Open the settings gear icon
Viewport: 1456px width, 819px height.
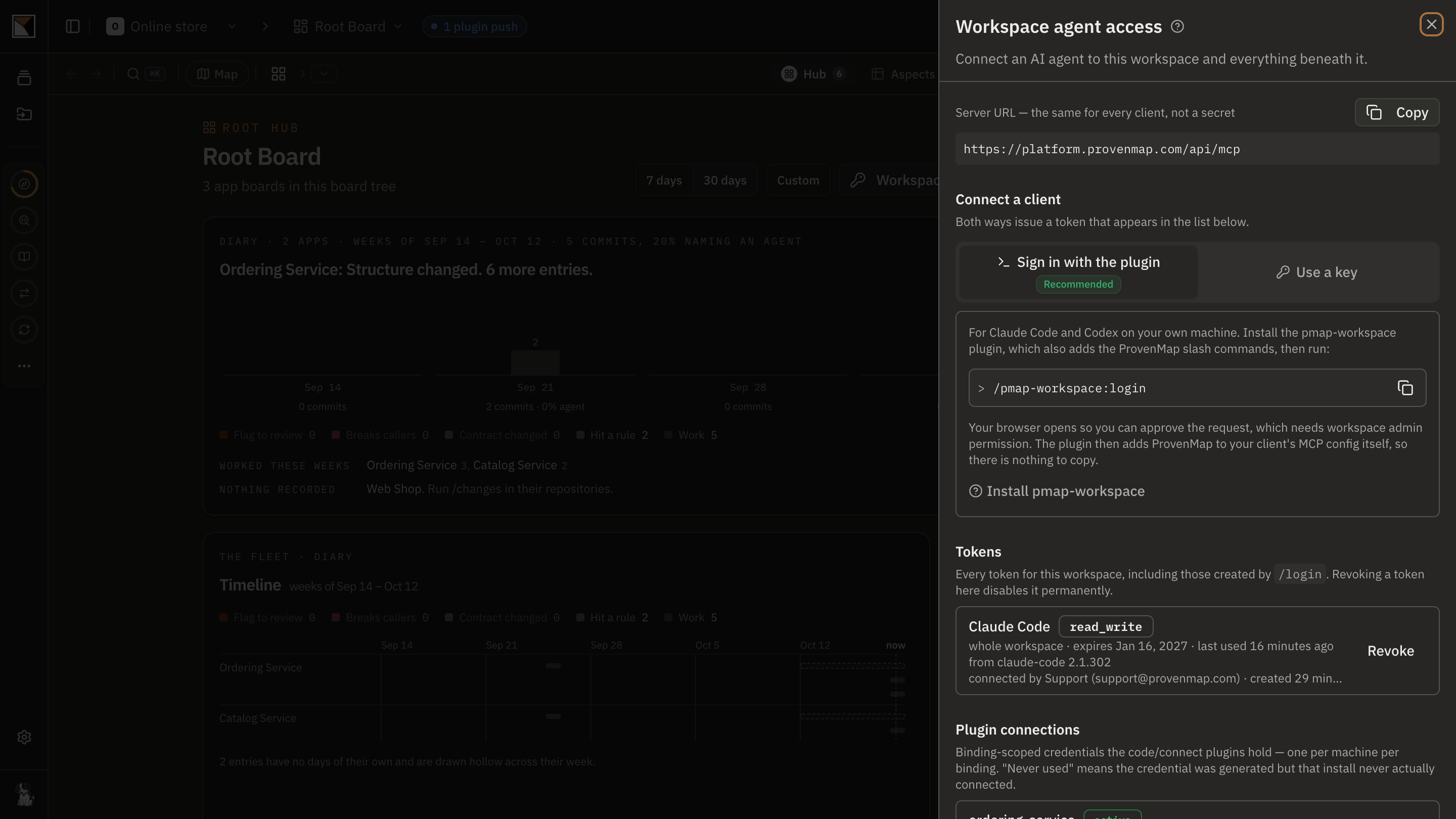coord(24,737)
